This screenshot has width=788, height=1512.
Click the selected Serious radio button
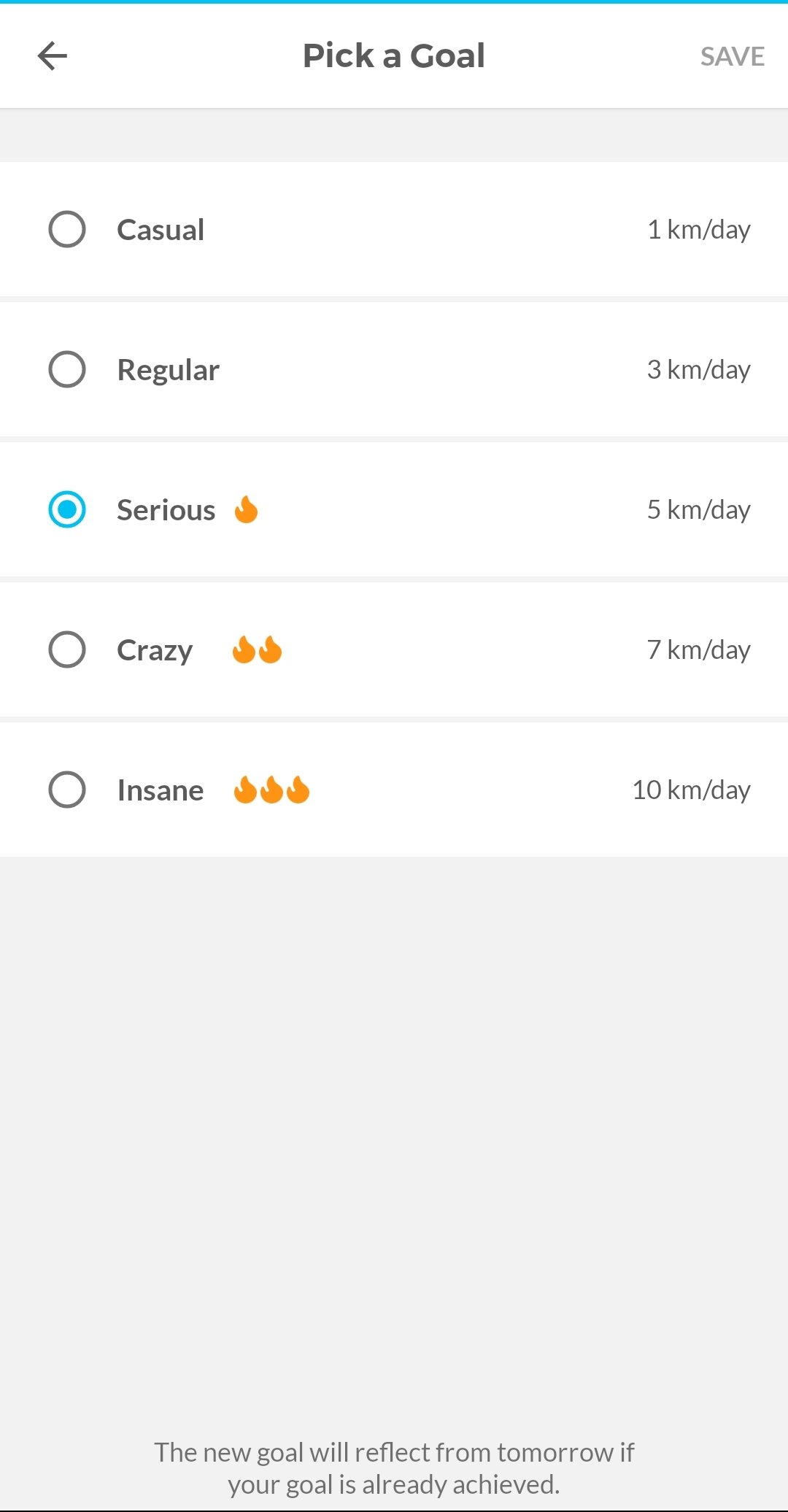pos(67,509)
